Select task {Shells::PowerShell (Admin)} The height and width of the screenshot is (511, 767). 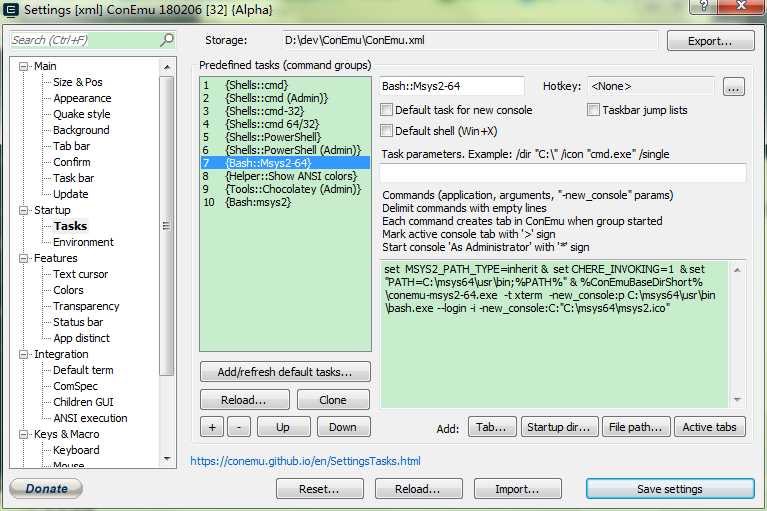coord(285,150)
